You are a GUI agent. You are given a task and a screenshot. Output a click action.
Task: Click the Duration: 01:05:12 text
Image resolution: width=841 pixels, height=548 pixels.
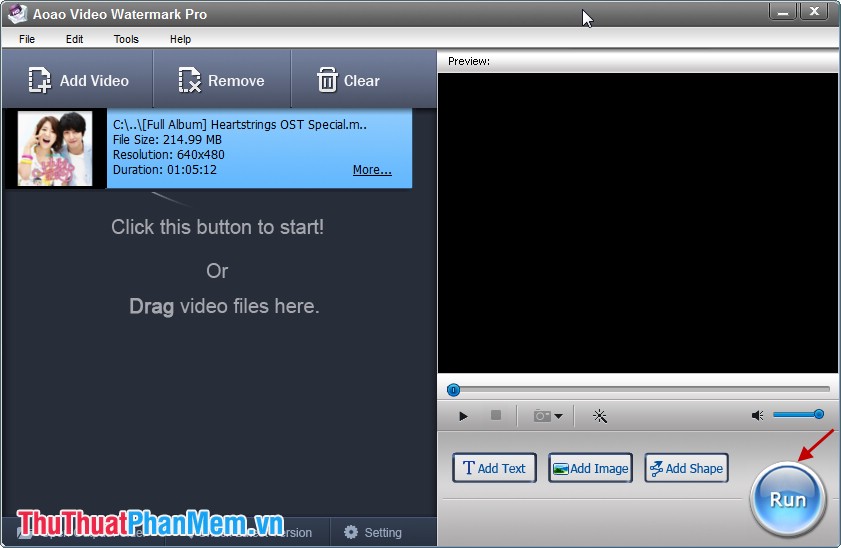165,169
